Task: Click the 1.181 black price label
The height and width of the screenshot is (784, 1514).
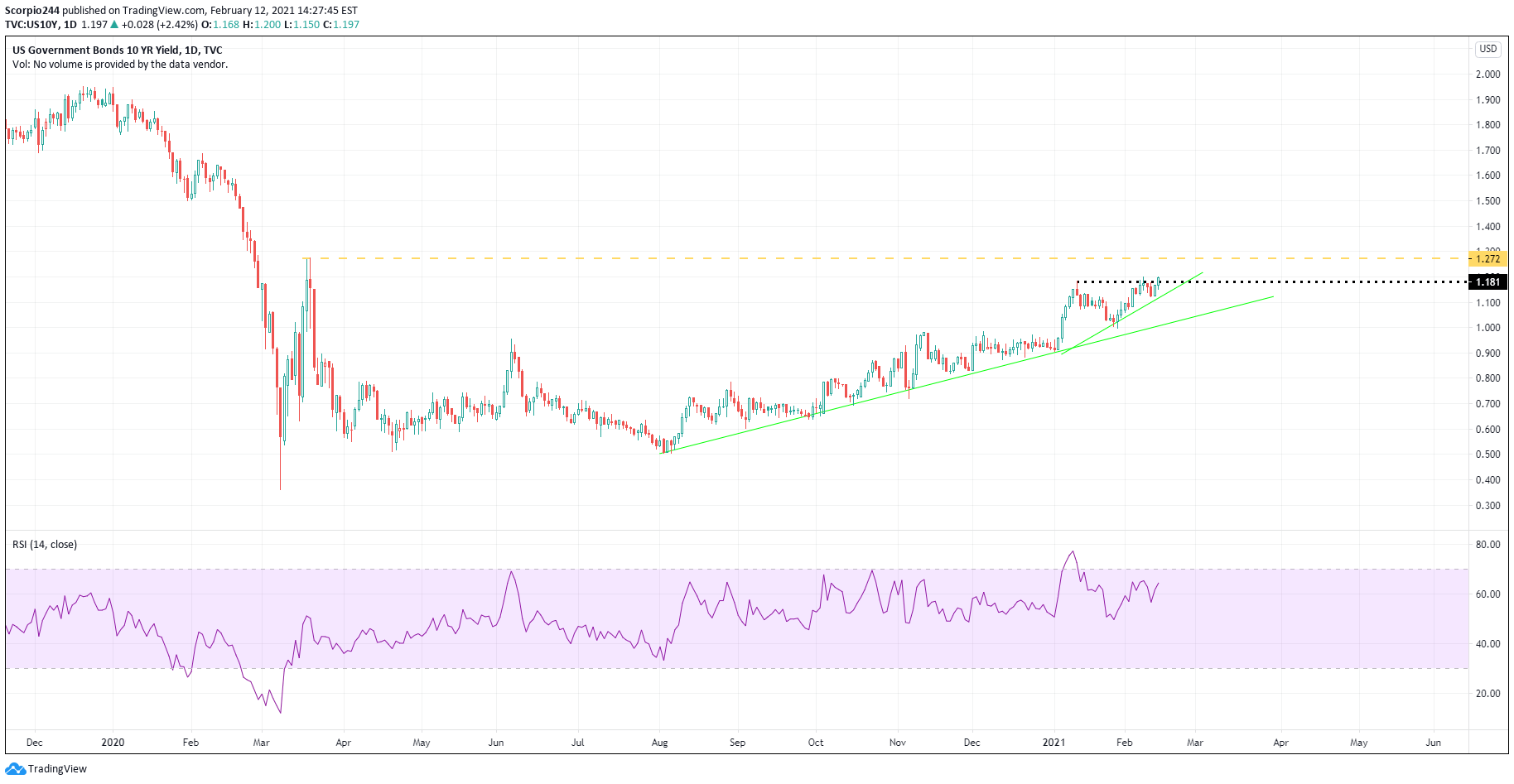Action: point(1488,282)
